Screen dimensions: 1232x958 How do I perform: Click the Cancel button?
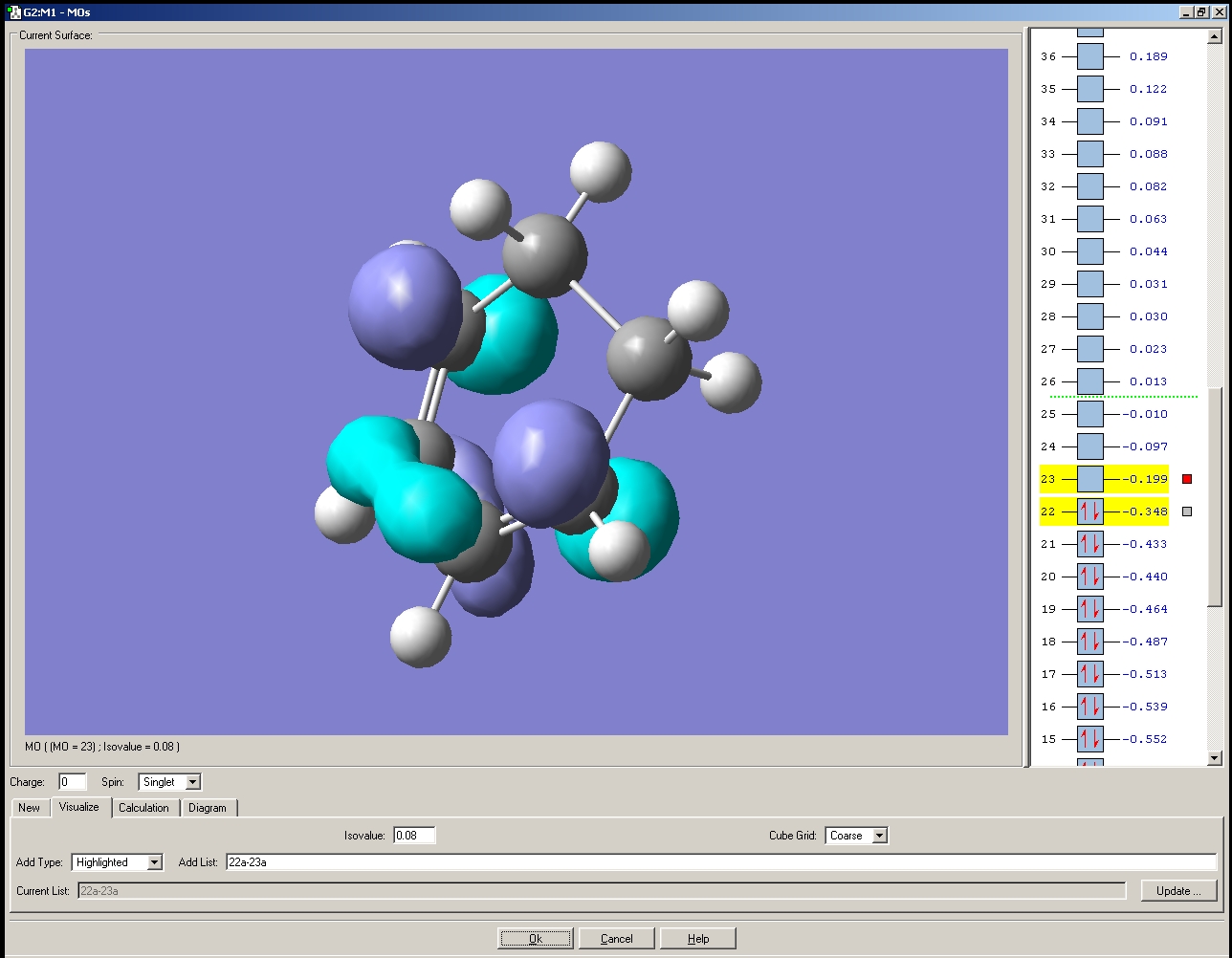[617, 938]
